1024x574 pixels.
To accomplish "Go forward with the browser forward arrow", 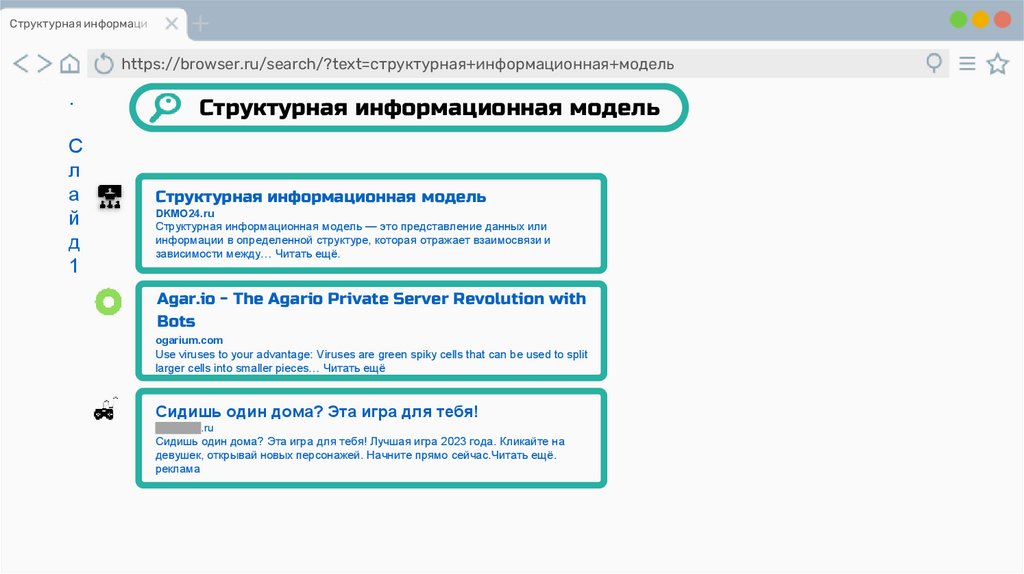I will (44, 63).
